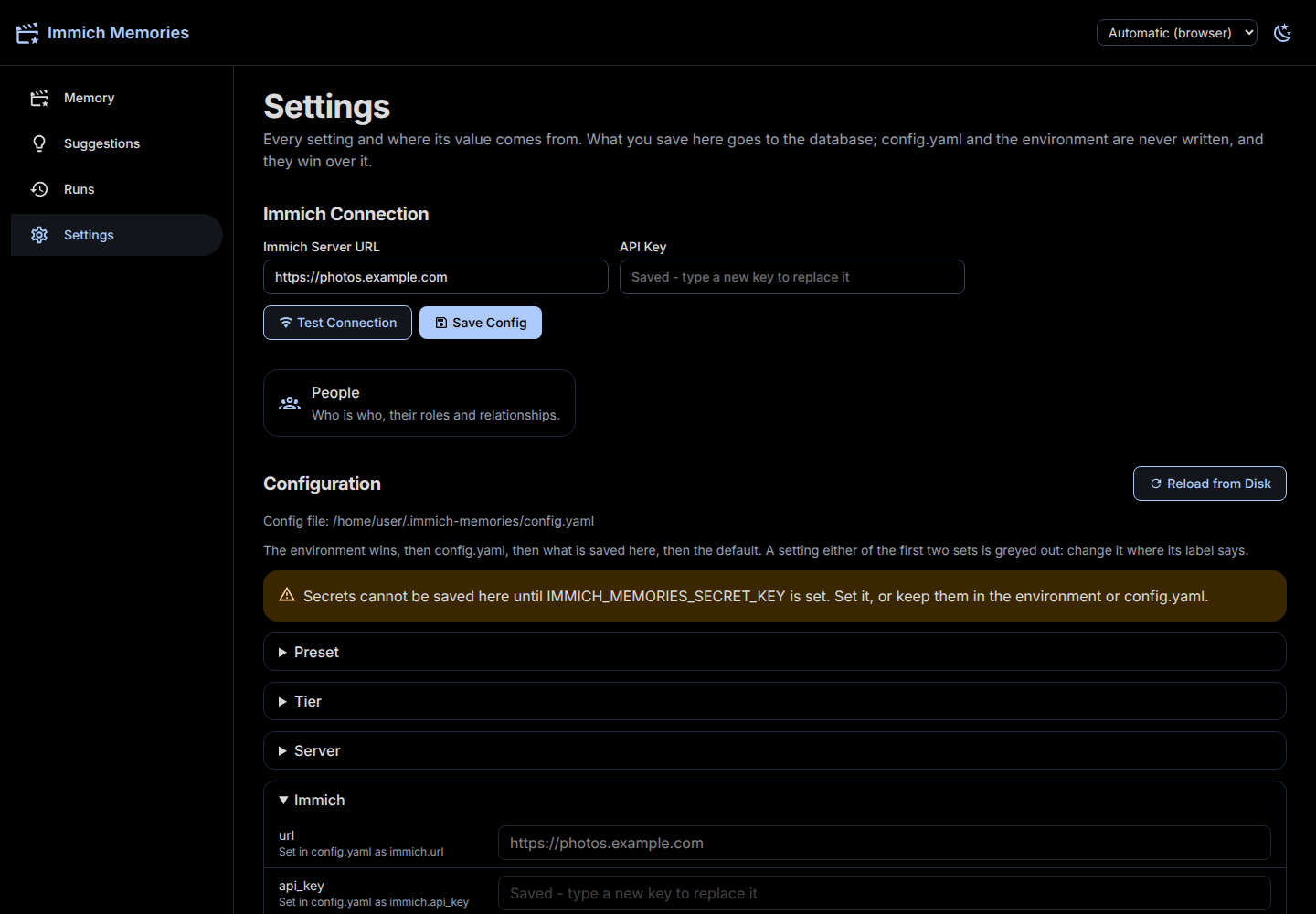
Task: Click the Suggestions lightbulb icon
Action: (39, 143)
